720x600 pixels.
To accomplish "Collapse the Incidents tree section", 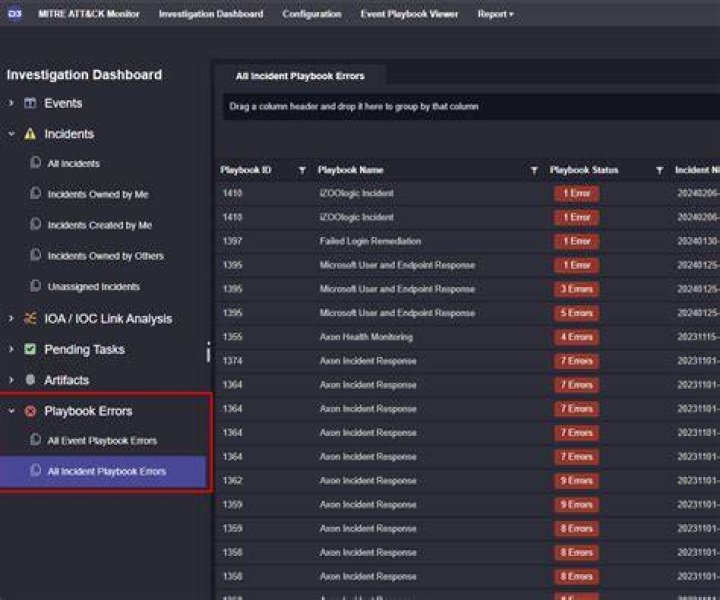I will point(11,134).
